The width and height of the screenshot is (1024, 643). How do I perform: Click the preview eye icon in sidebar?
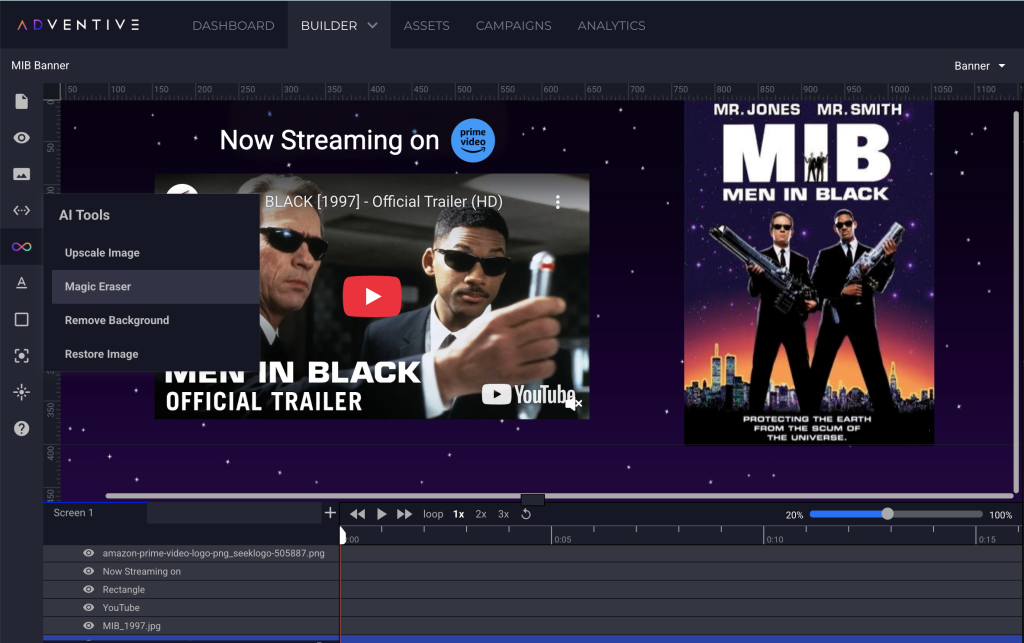(22, 138)
